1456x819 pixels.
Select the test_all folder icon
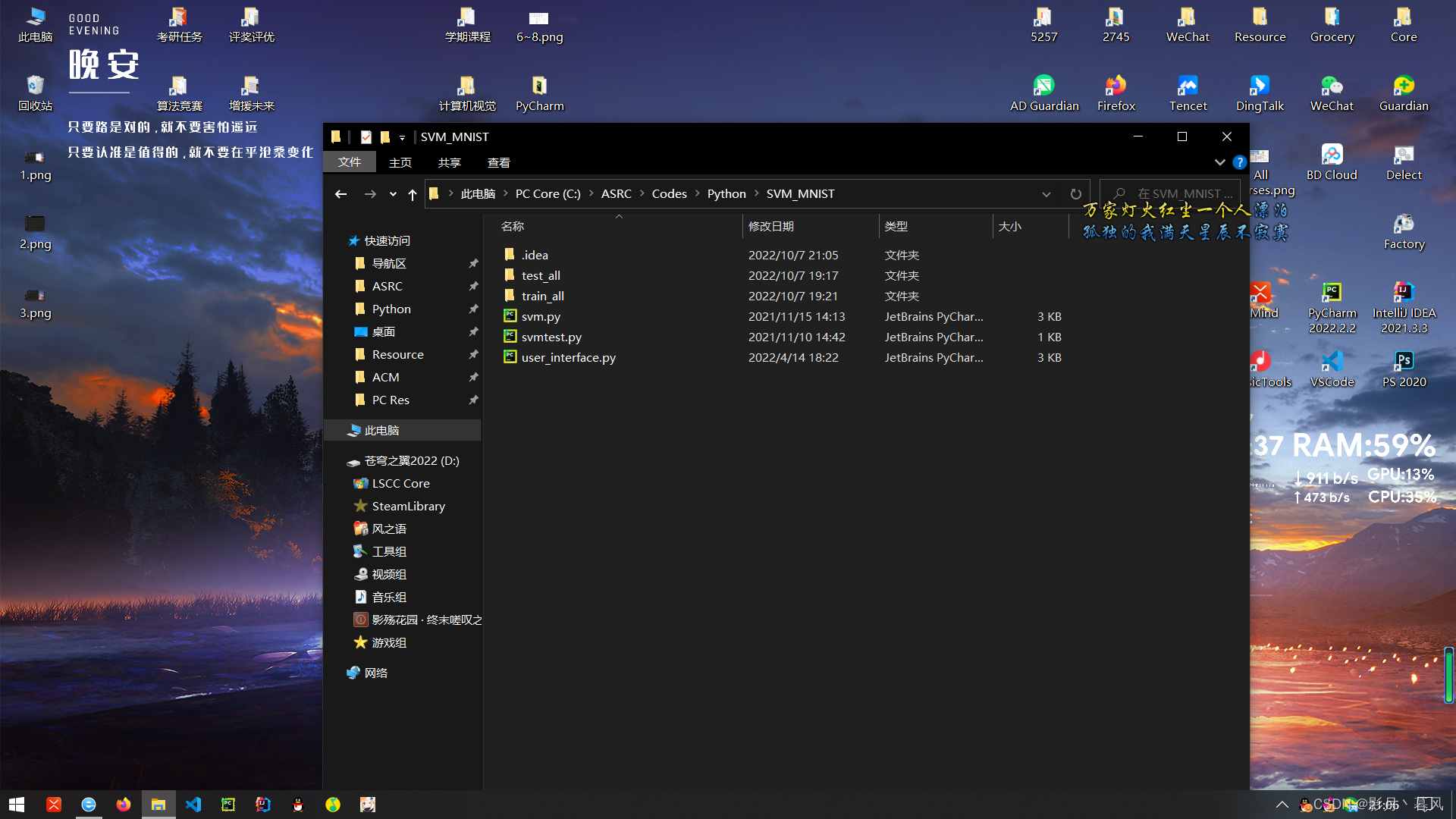[510, 275]
